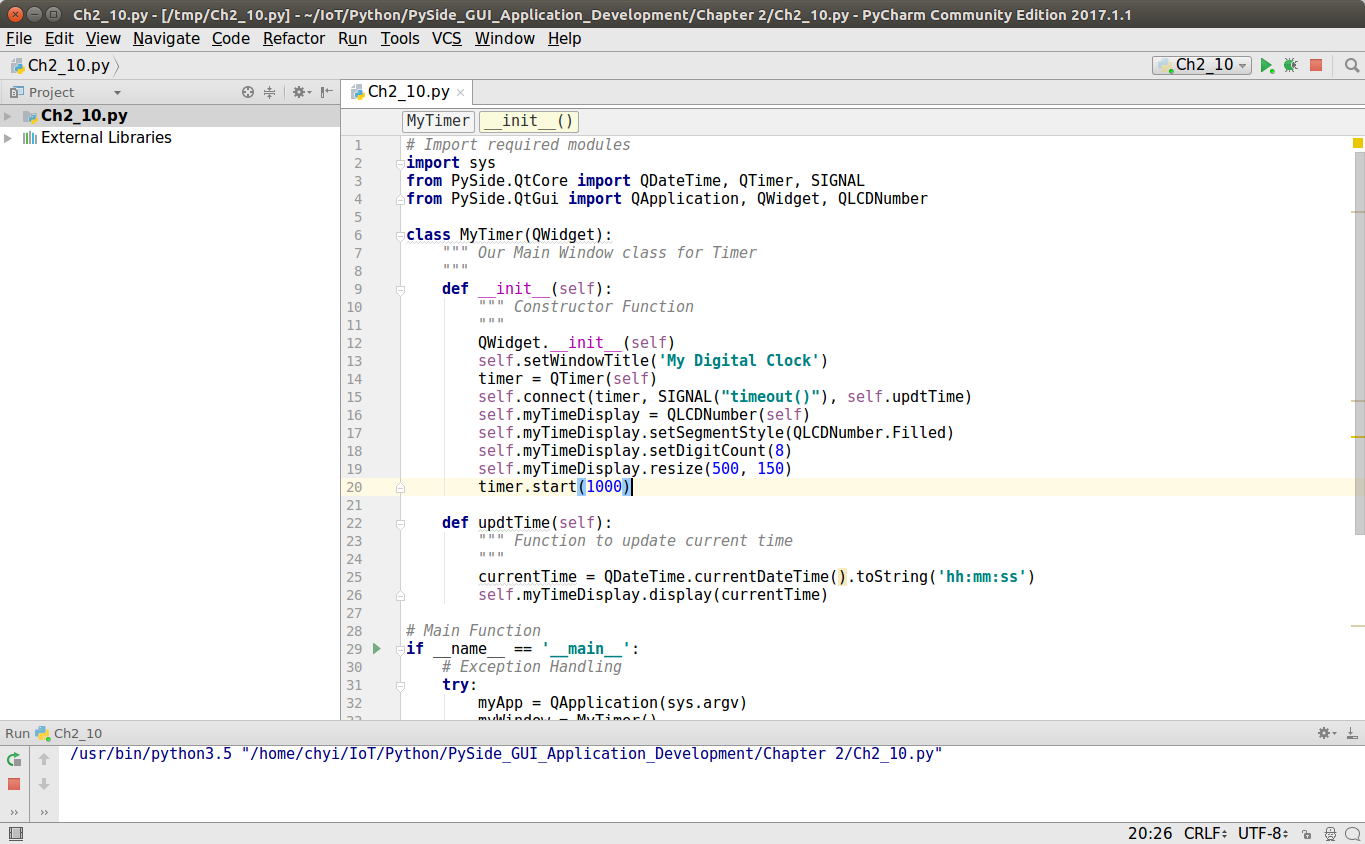This screenshot has width=1365, height=844.
Task: Rerun the program from the Run panel
Action: [14, 759]
